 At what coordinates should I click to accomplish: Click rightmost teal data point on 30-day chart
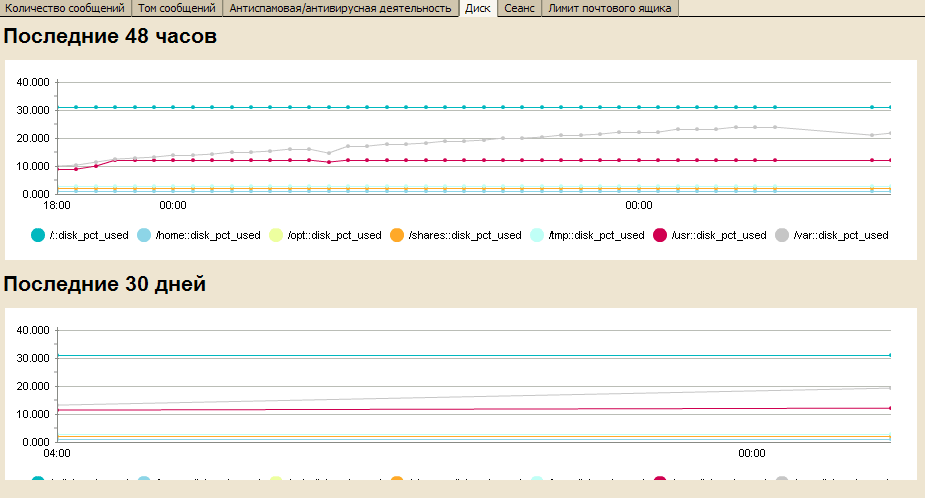(890, 355)
